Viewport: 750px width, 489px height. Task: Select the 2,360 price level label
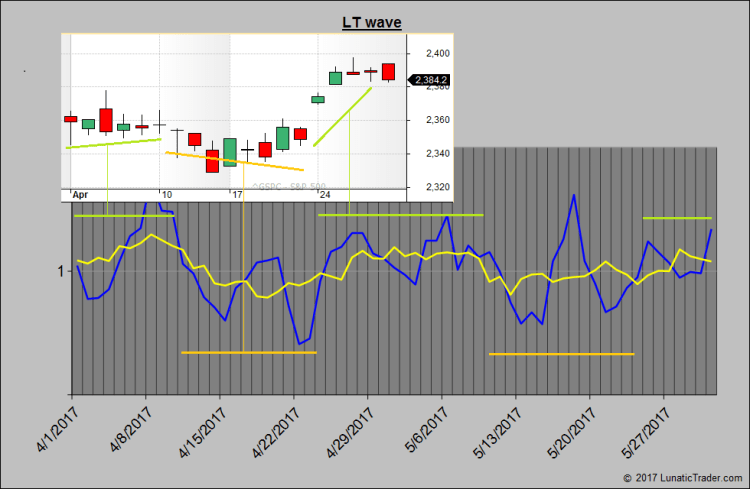436,120
